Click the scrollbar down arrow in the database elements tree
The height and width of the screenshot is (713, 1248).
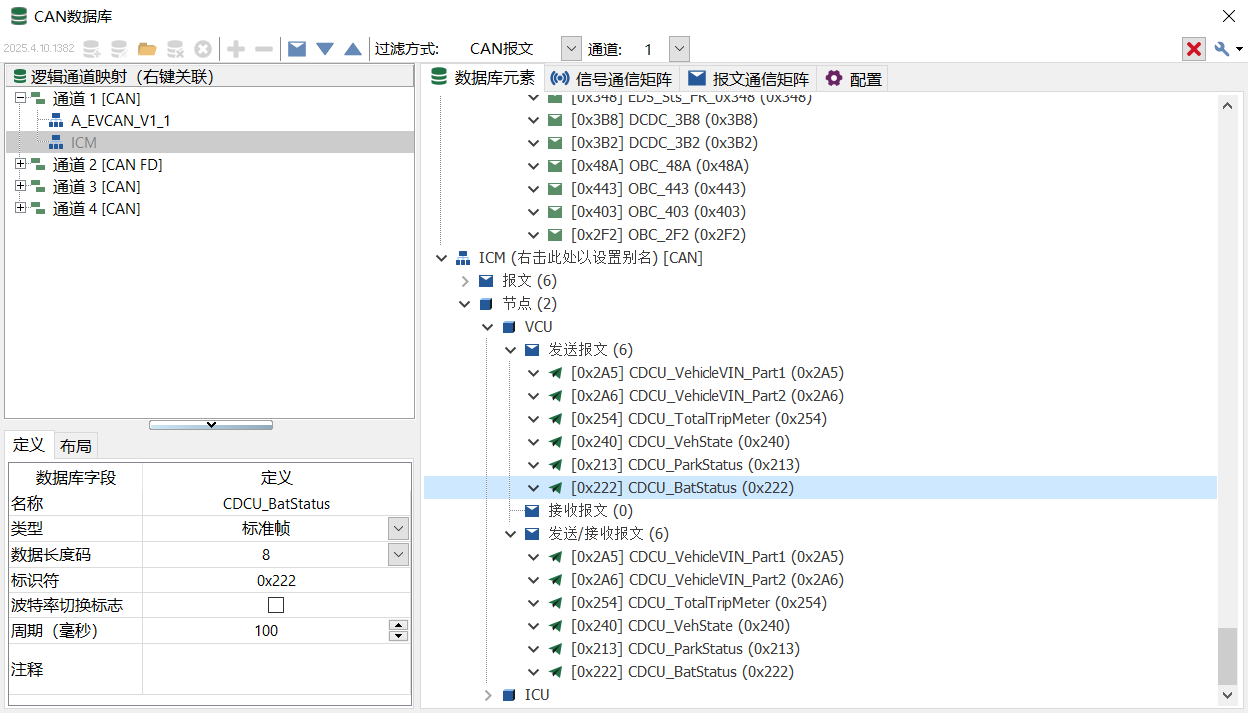[1228, 695]
